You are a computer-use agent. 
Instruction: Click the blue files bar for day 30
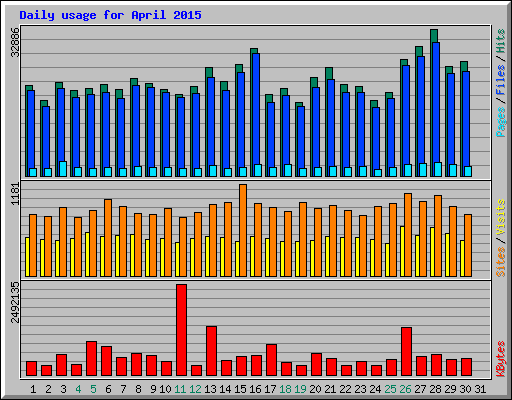(466, 119)
